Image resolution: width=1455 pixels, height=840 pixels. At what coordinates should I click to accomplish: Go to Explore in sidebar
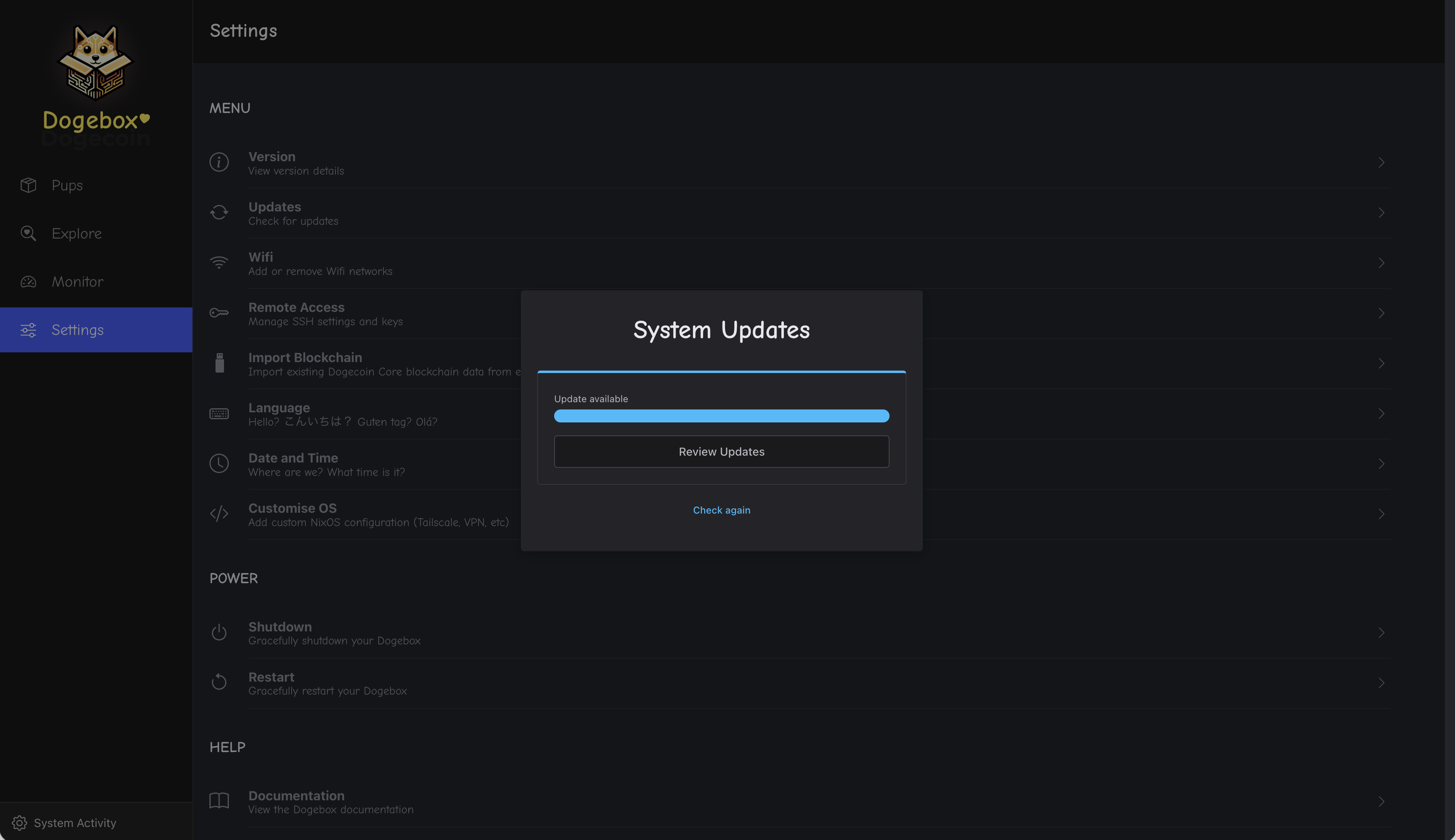(x=76, y=233)
